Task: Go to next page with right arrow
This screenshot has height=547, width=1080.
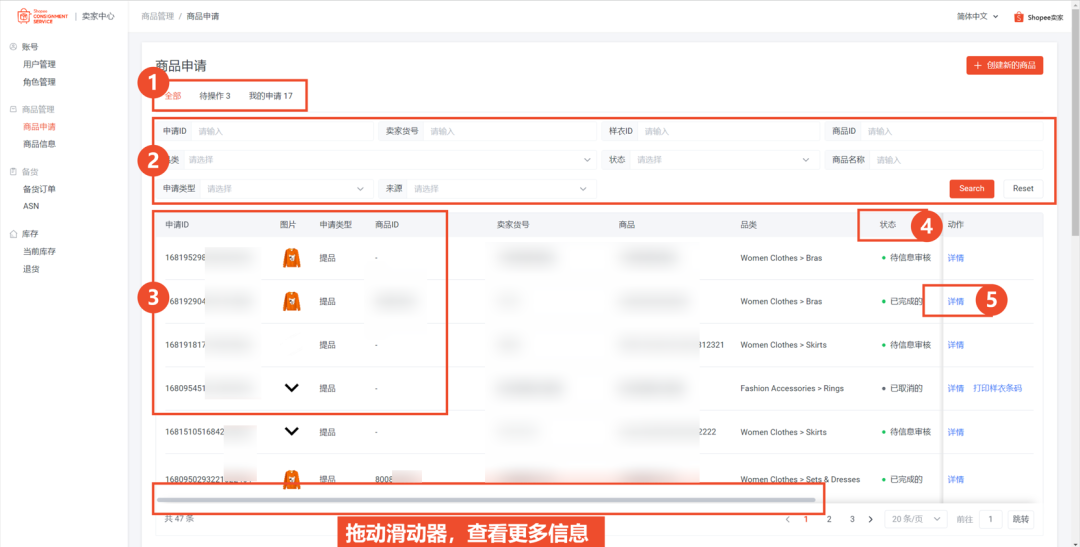Action: pos(871,519)
